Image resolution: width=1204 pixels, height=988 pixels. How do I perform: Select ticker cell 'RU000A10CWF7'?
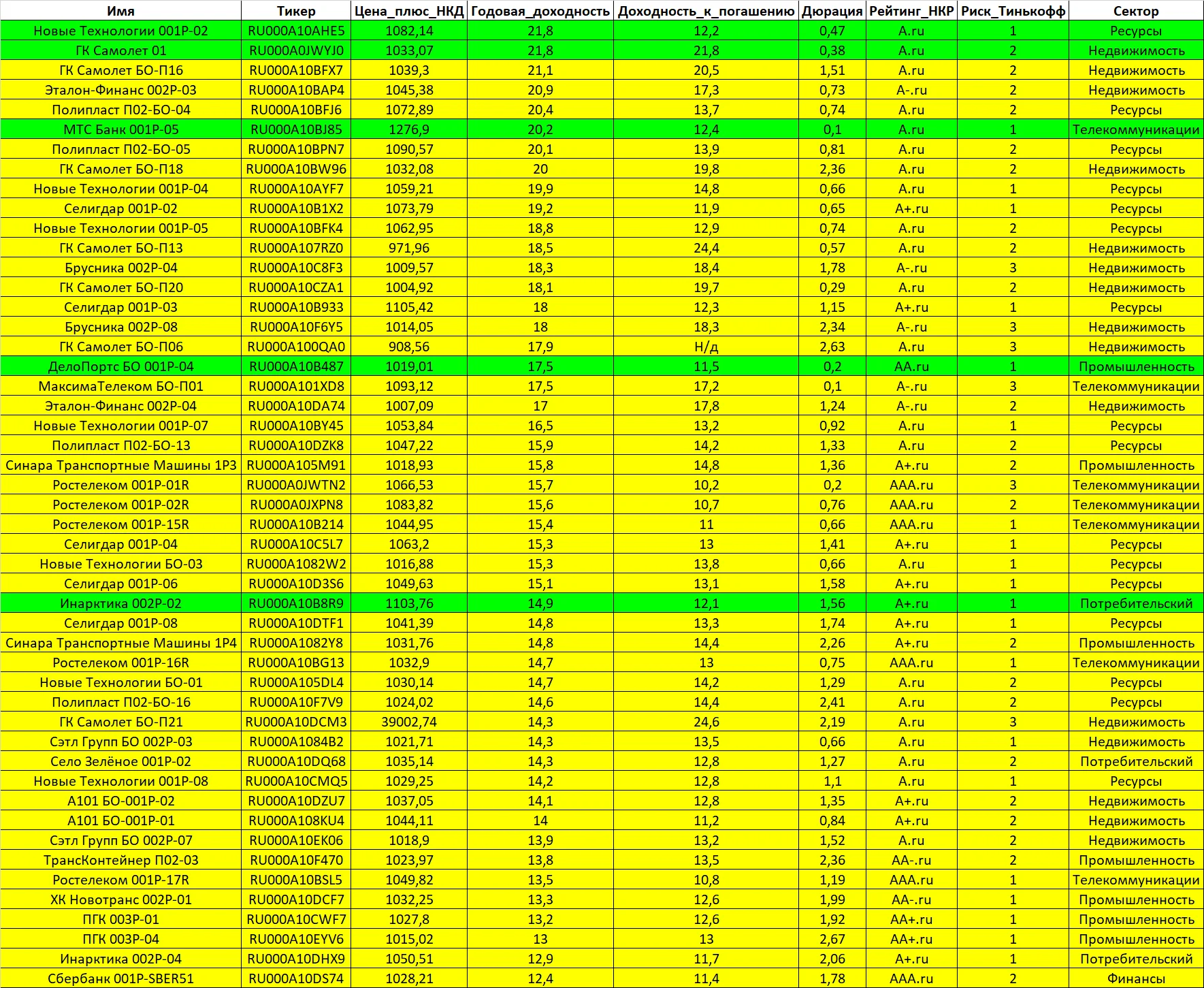click(297, 919)
